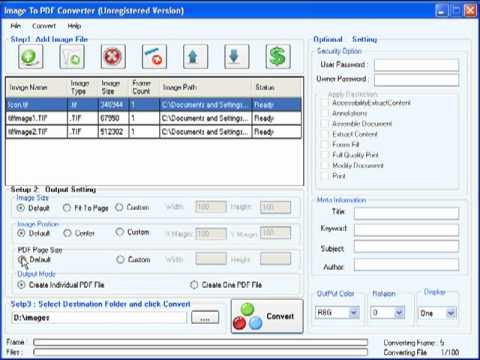Image resolution: width=480 pixels, height=360 pixels.
Task: Open the Display dropdown showing One
Action: pyautogui.click(x=451, y=313)
